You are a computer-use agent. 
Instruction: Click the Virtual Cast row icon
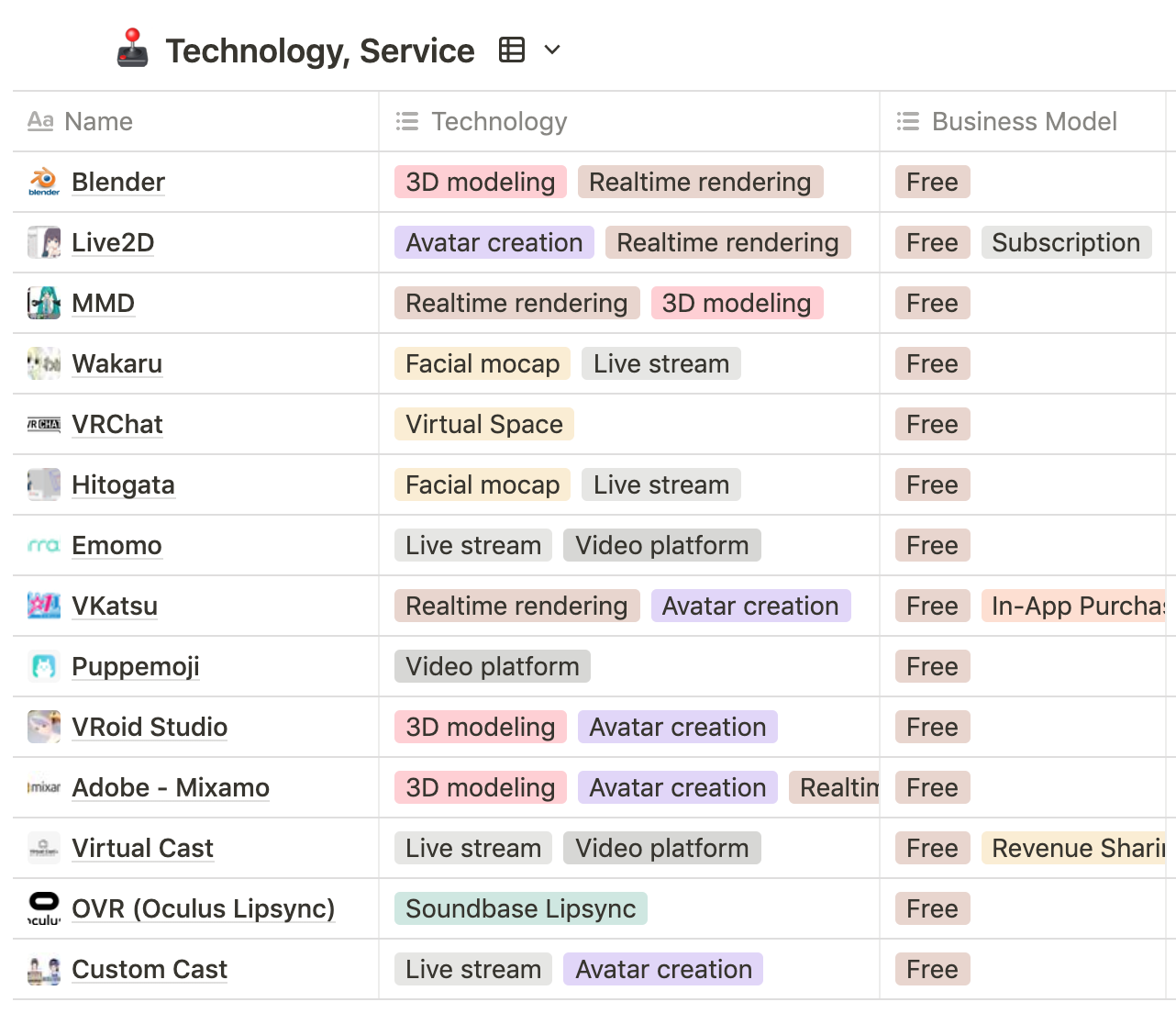point(44,848)
